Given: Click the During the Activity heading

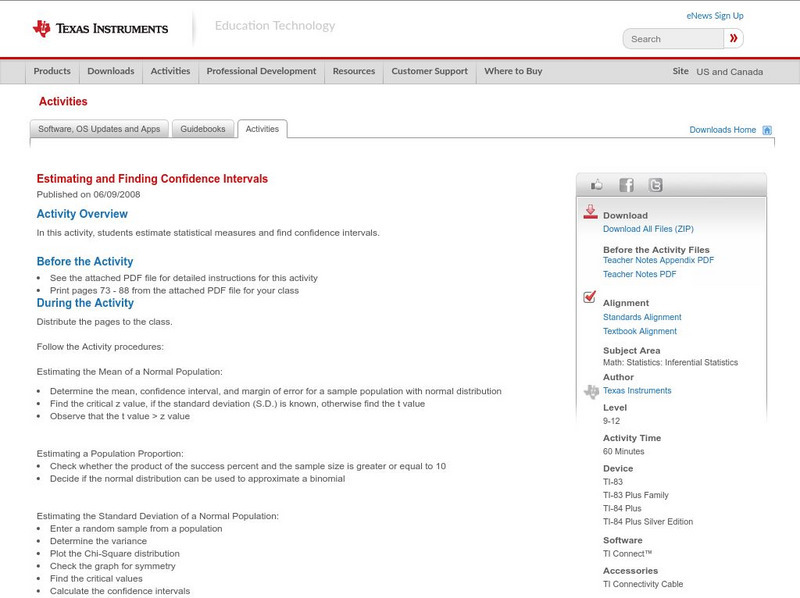Looking at the screenshot, I should coord(85,303).
